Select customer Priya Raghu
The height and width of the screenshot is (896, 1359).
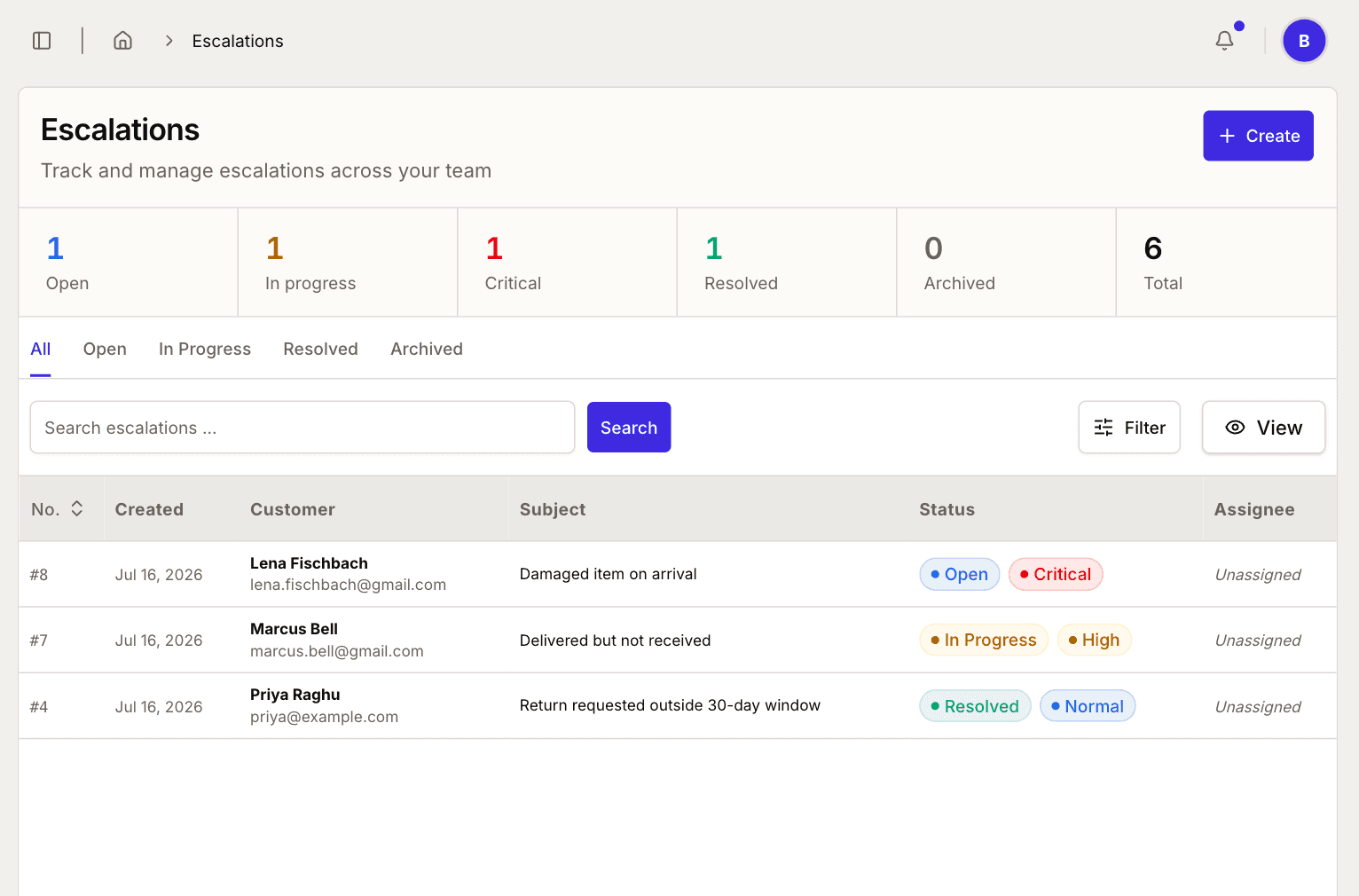[x=295, y=695]
